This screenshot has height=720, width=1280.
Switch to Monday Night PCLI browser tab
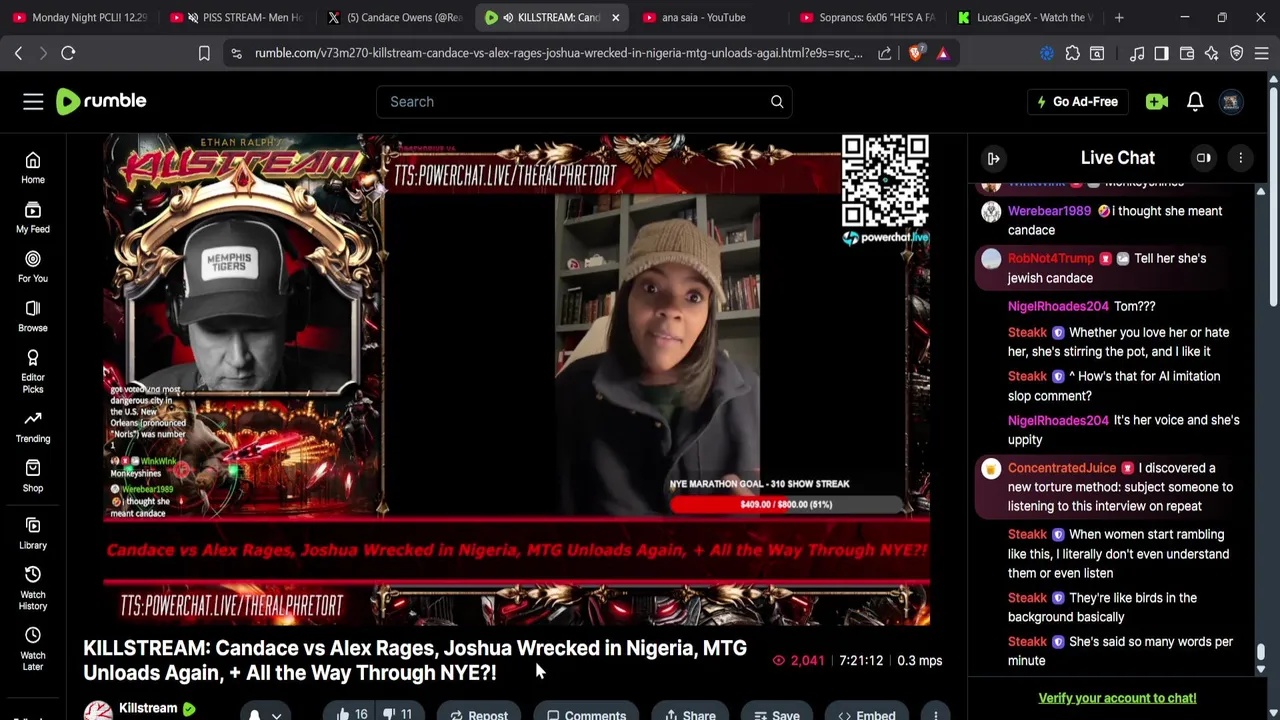coord(79,17)
